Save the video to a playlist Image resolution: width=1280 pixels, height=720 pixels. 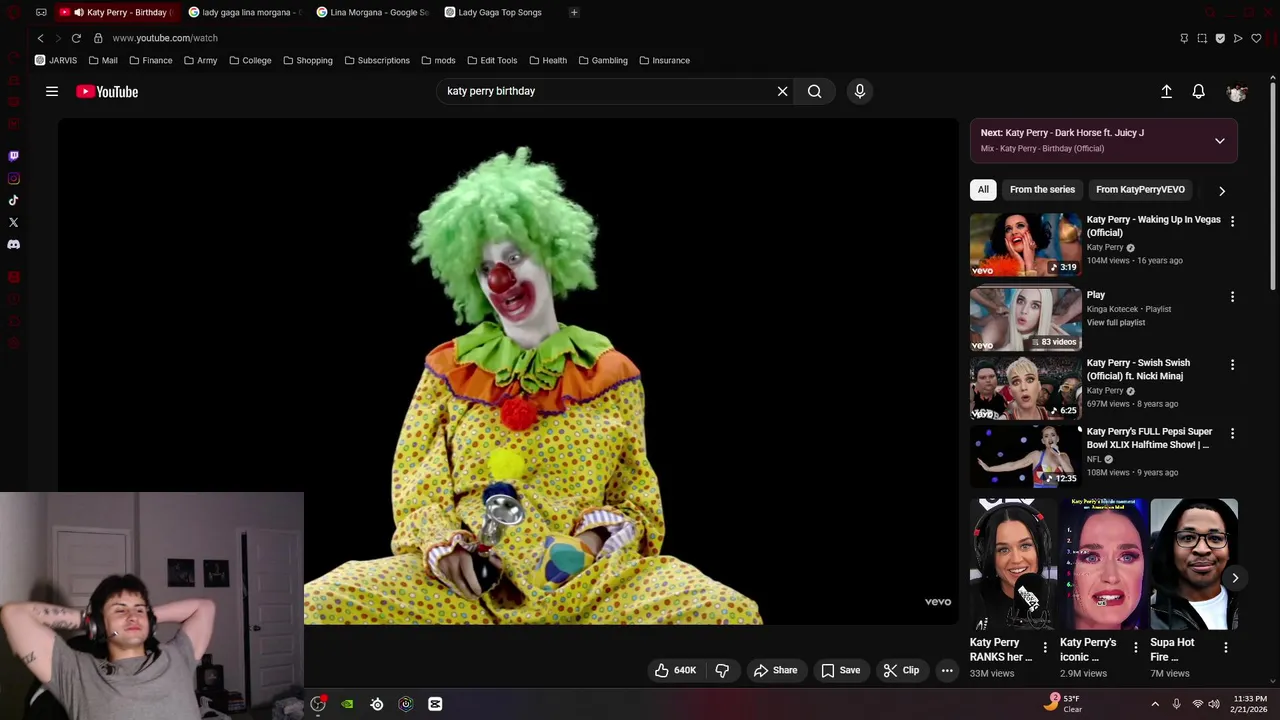[841, 670]
